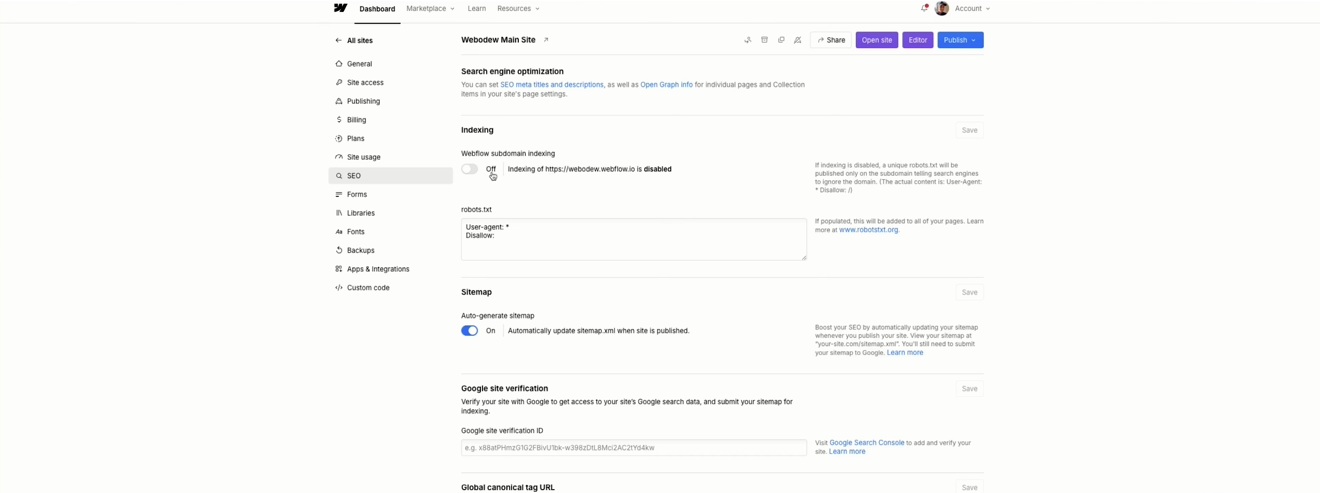
Task: Open Learn more link in Sitemap help
Action: [905, 353]
